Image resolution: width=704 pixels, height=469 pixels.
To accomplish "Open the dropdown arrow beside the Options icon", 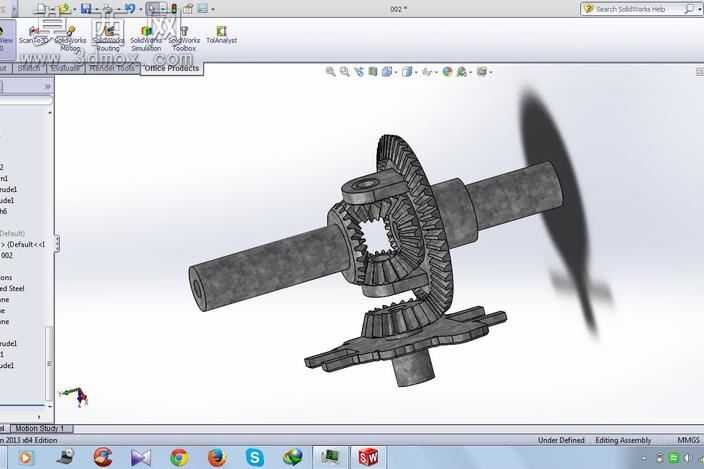I will 213,9.
